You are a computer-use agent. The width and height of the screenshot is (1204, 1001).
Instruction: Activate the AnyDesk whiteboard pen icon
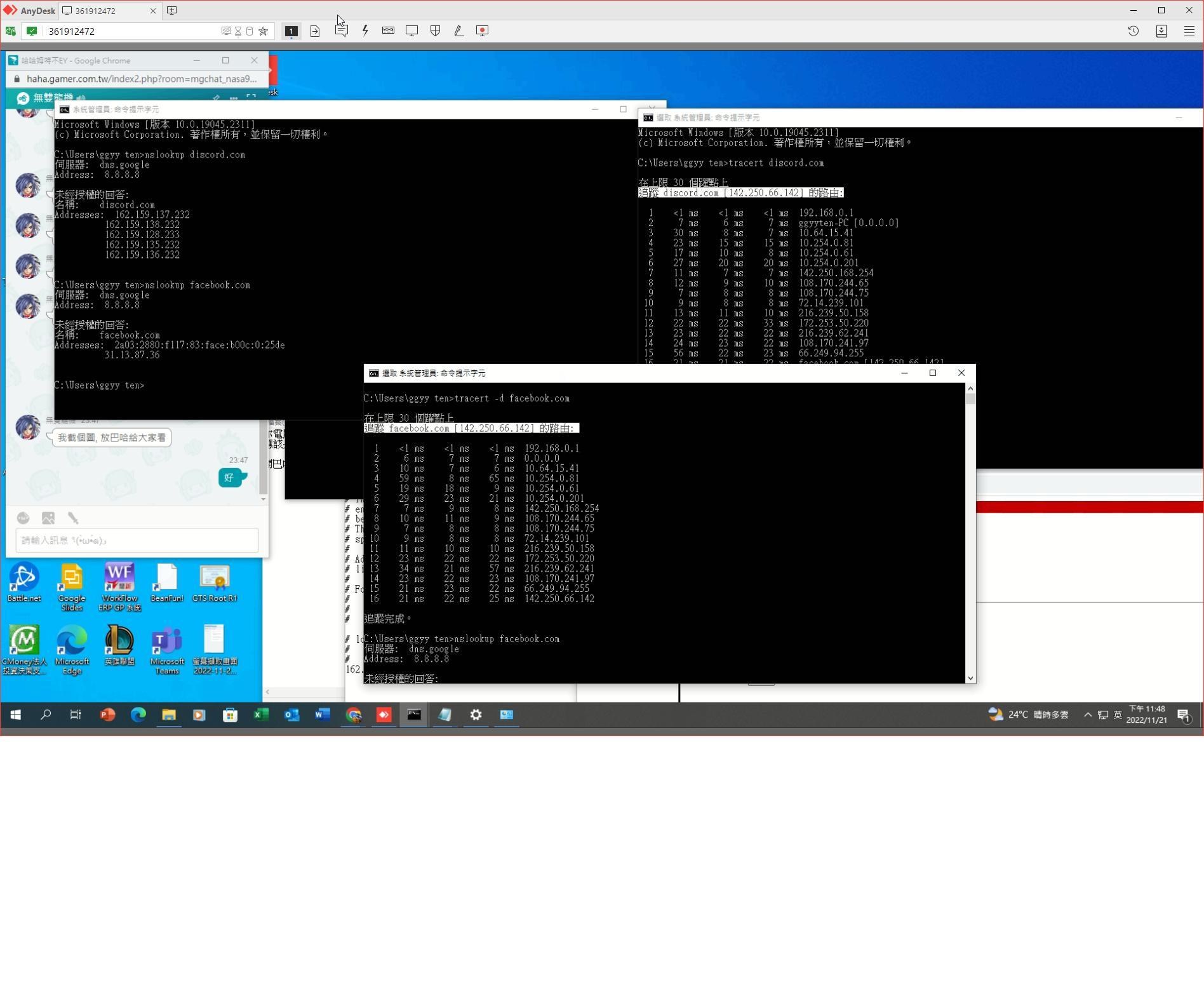(x=458, y=30)
